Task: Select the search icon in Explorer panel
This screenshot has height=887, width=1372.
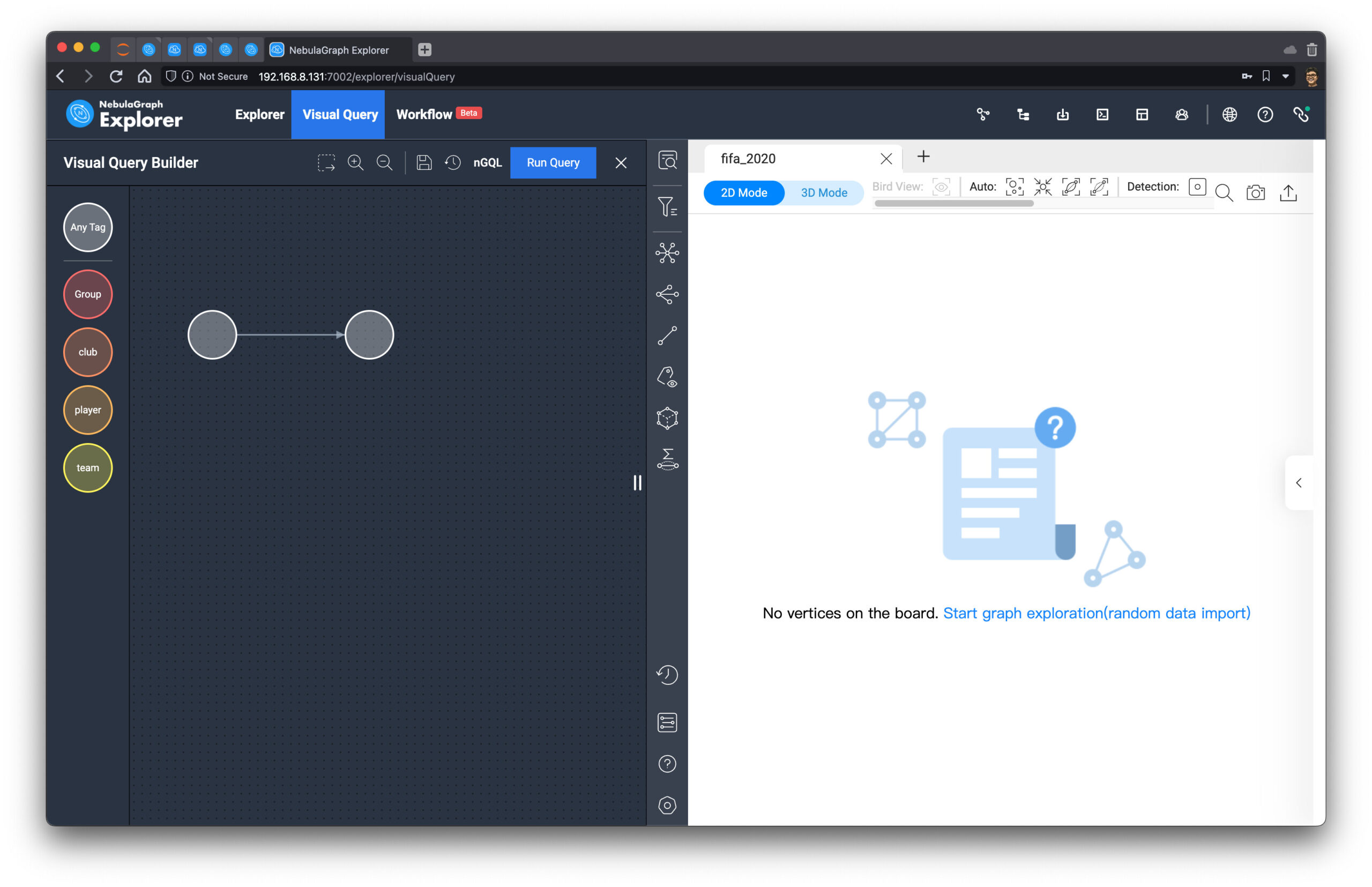Action: (x=1225, y=192)
